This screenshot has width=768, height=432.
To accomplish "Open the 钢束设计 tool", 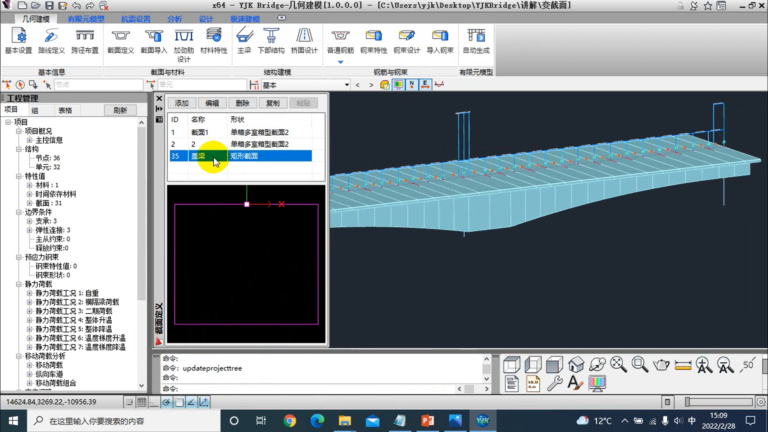I will pos(407,41).
